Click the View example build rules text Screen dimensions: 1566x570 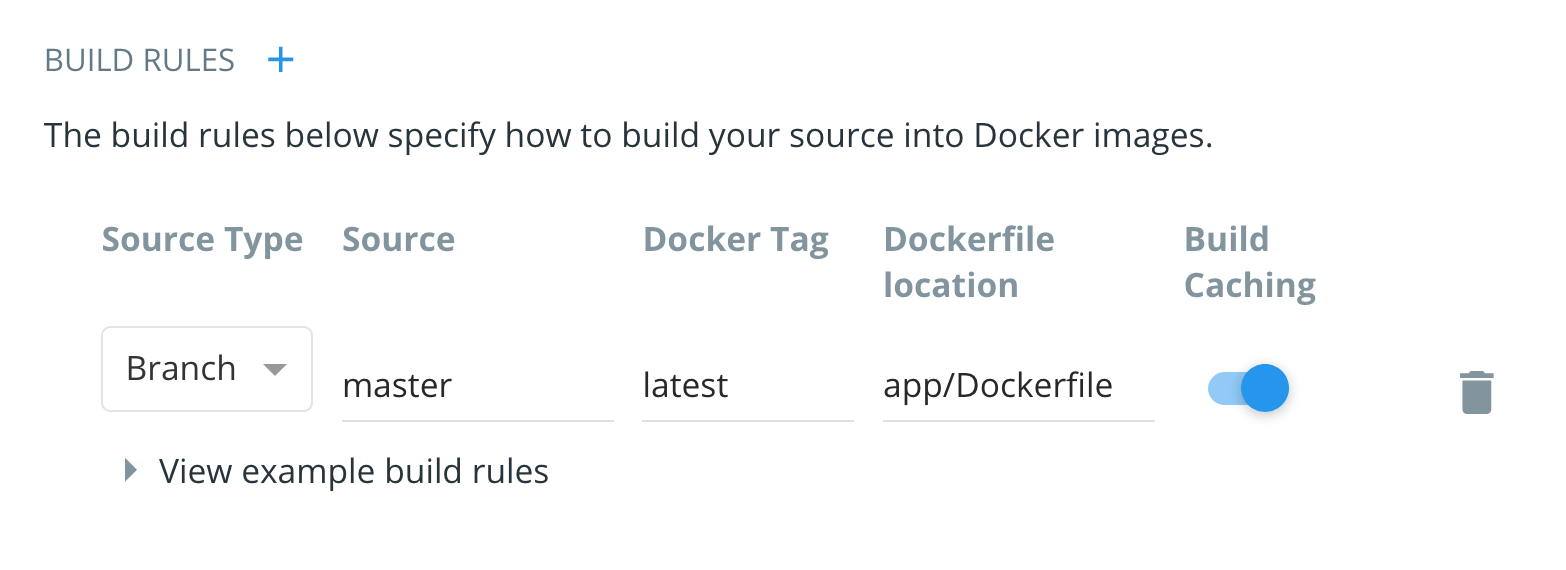click(x=353, y=471)
